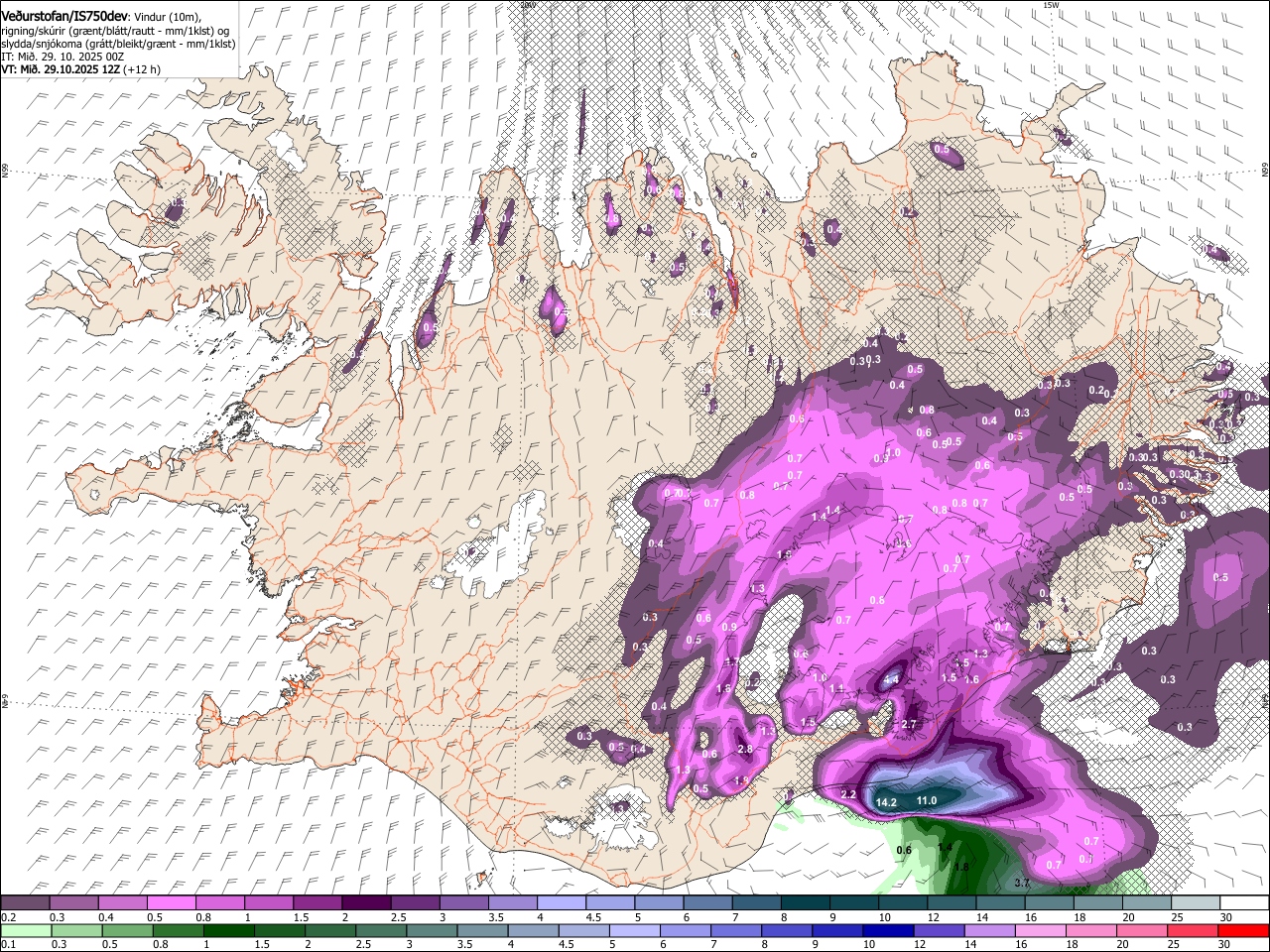Click the black 1.4 value in green rain area
The height and width of the screenshot is (952, 1270).
click(x=945, y=847)
